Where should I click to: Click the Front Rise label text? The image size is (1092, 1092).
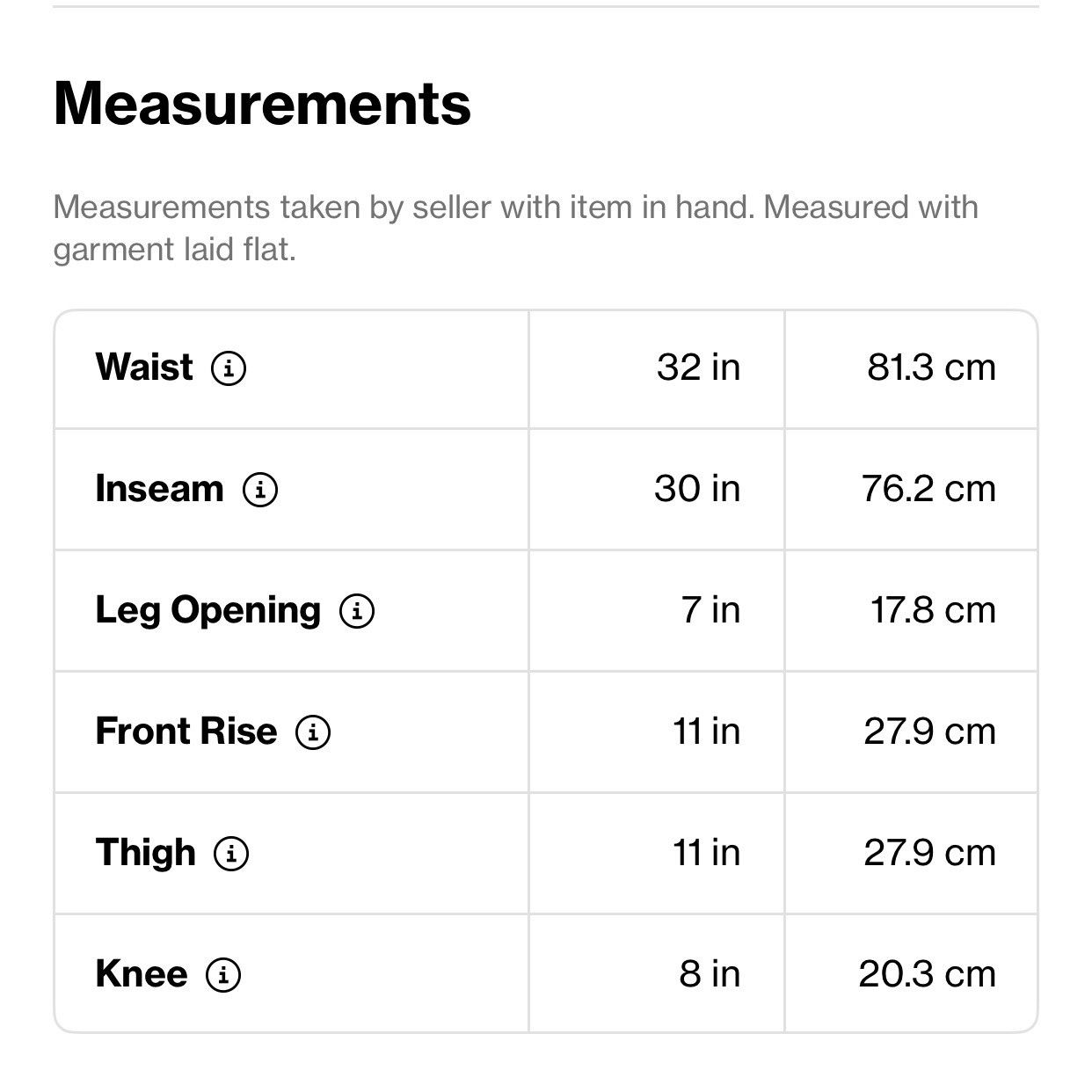tap(186, 731)
